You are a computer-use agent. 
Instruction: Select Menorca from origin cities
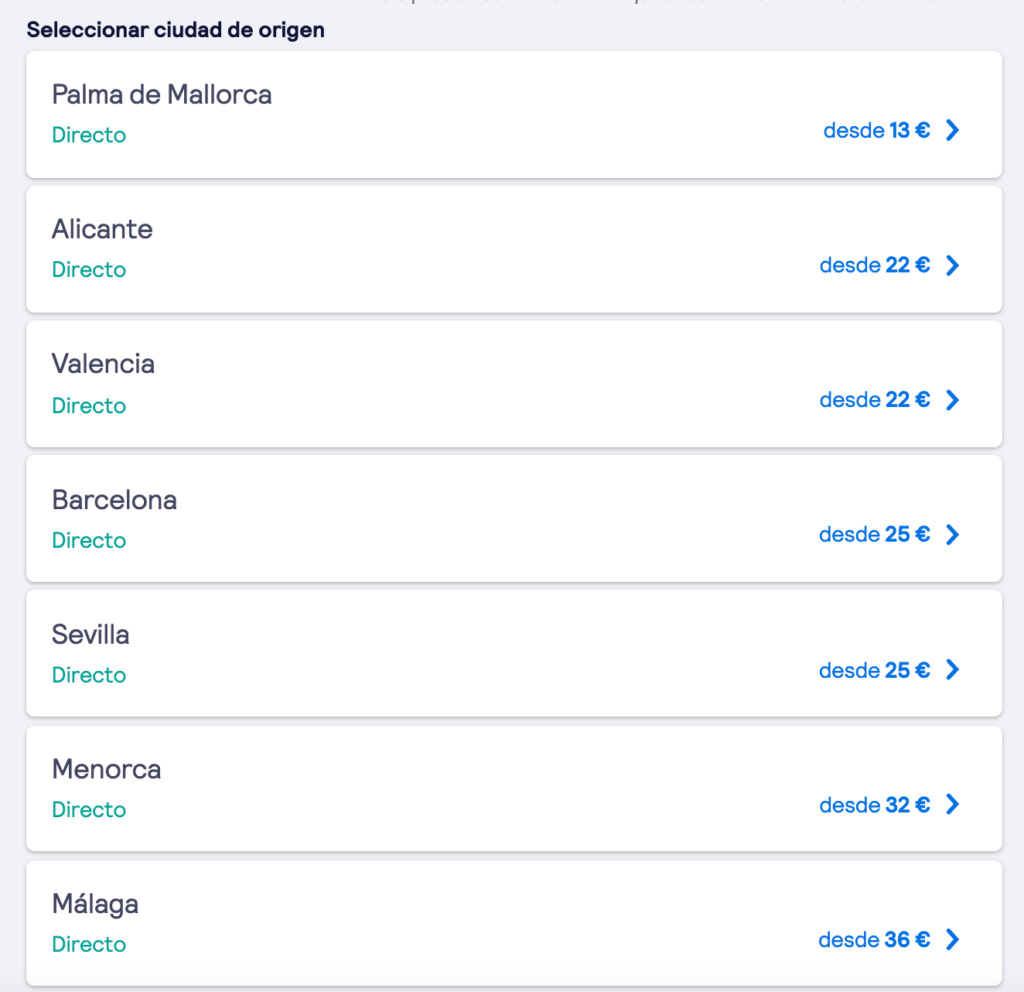coord(106,769)
